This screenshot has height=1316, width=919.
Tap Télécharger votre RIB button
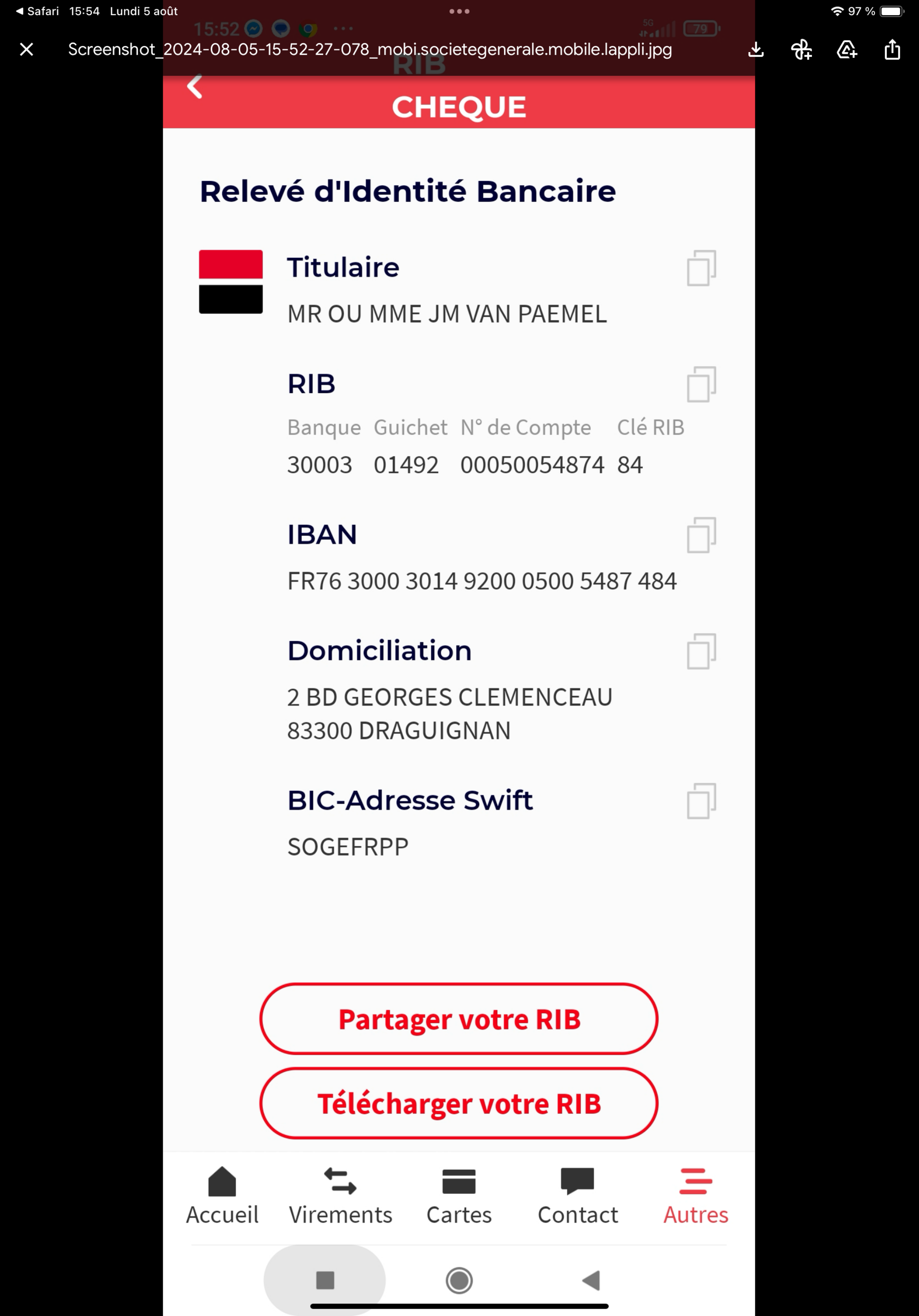click(x=459, y=1103)
